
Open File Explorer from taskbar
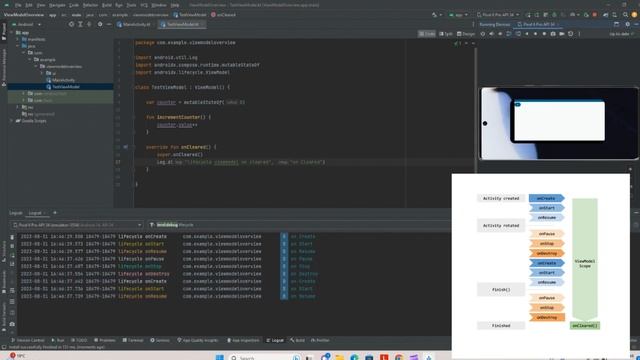pyautogui.click(x=340, y=357)
